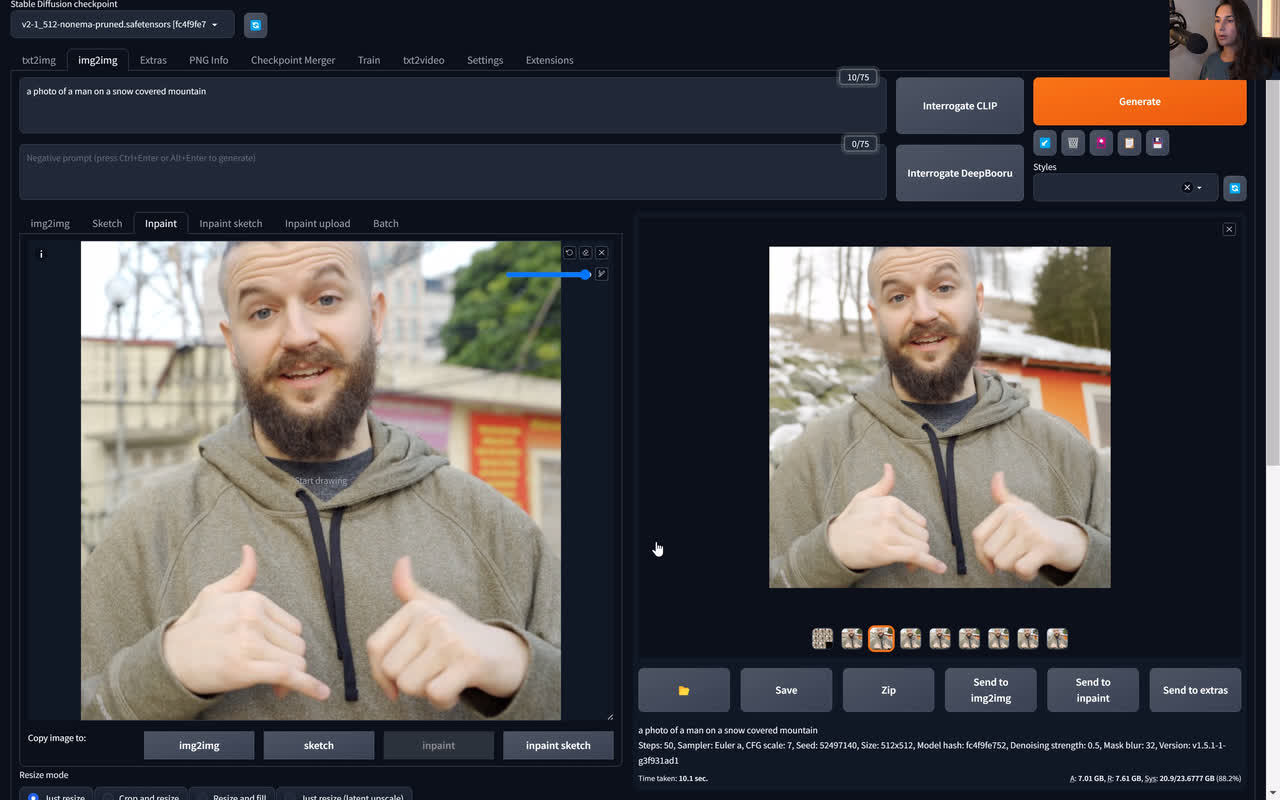Clear the Styles selection with the X
This screenshot has width=1280, height=800.
click(x=1187, y=187)
